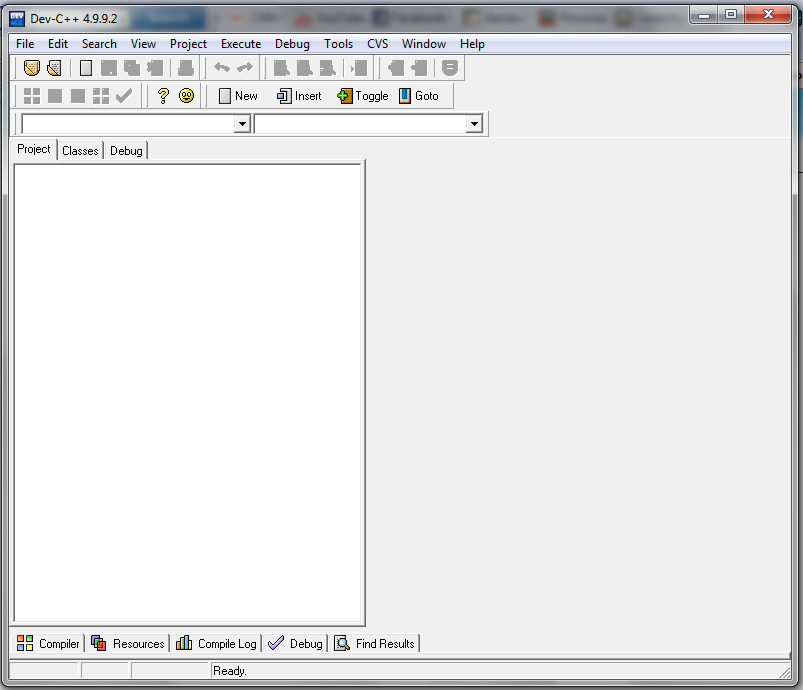Click the Print icon in toolbar
This screenshot has height=690, width=803.
coord(185,68)
